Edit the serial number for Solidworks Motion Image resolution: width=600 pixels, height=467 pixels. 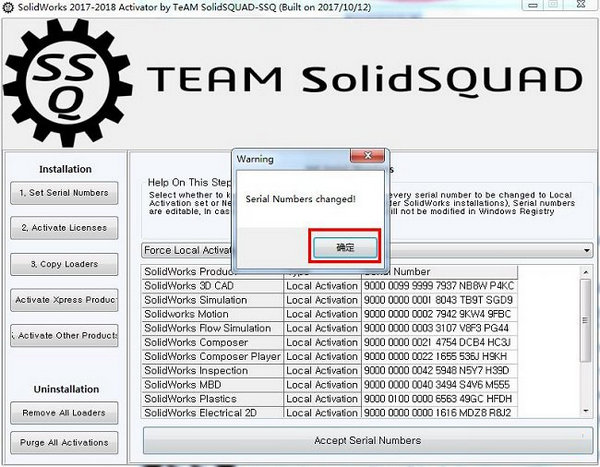coord(439,314)
